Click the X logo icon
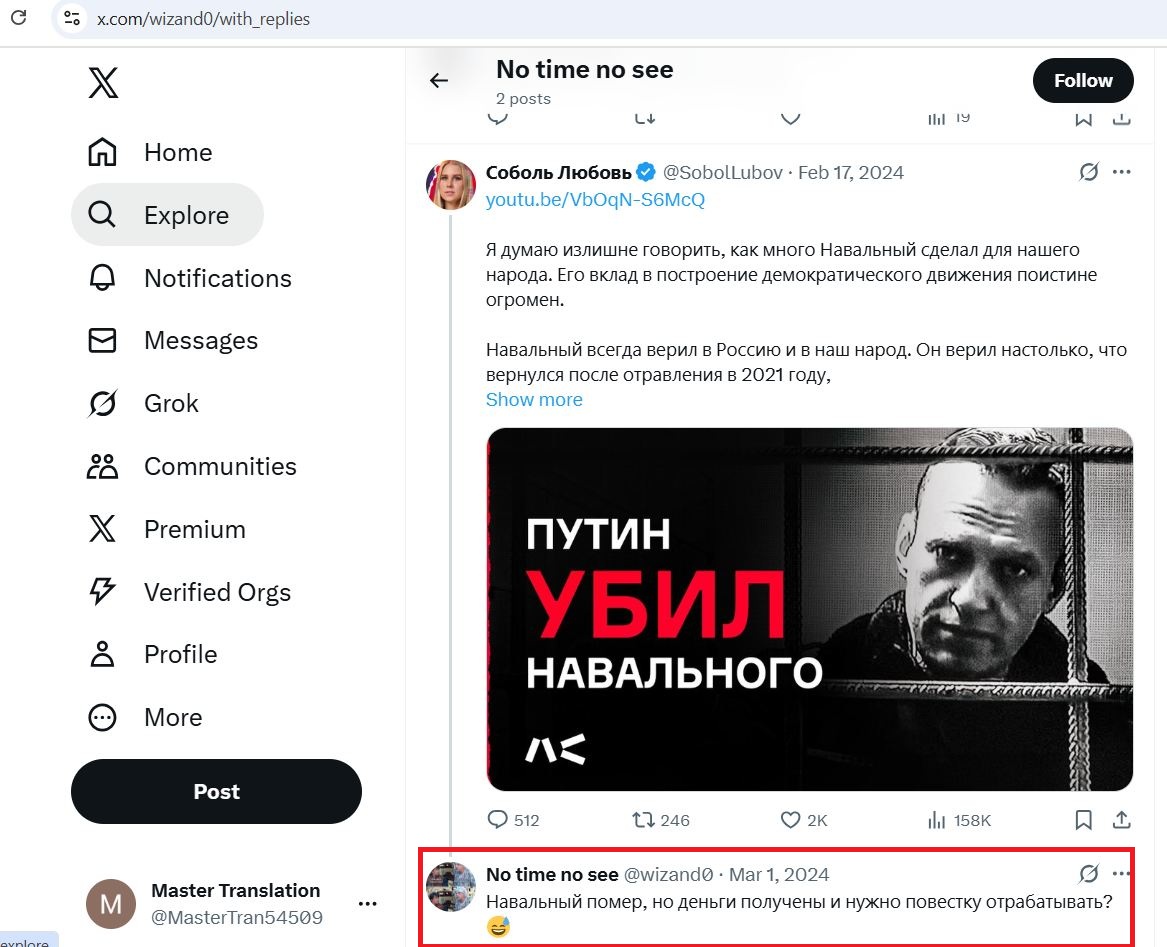The width and height of the screenshot is (1167, 947). (x=103, y=84)
